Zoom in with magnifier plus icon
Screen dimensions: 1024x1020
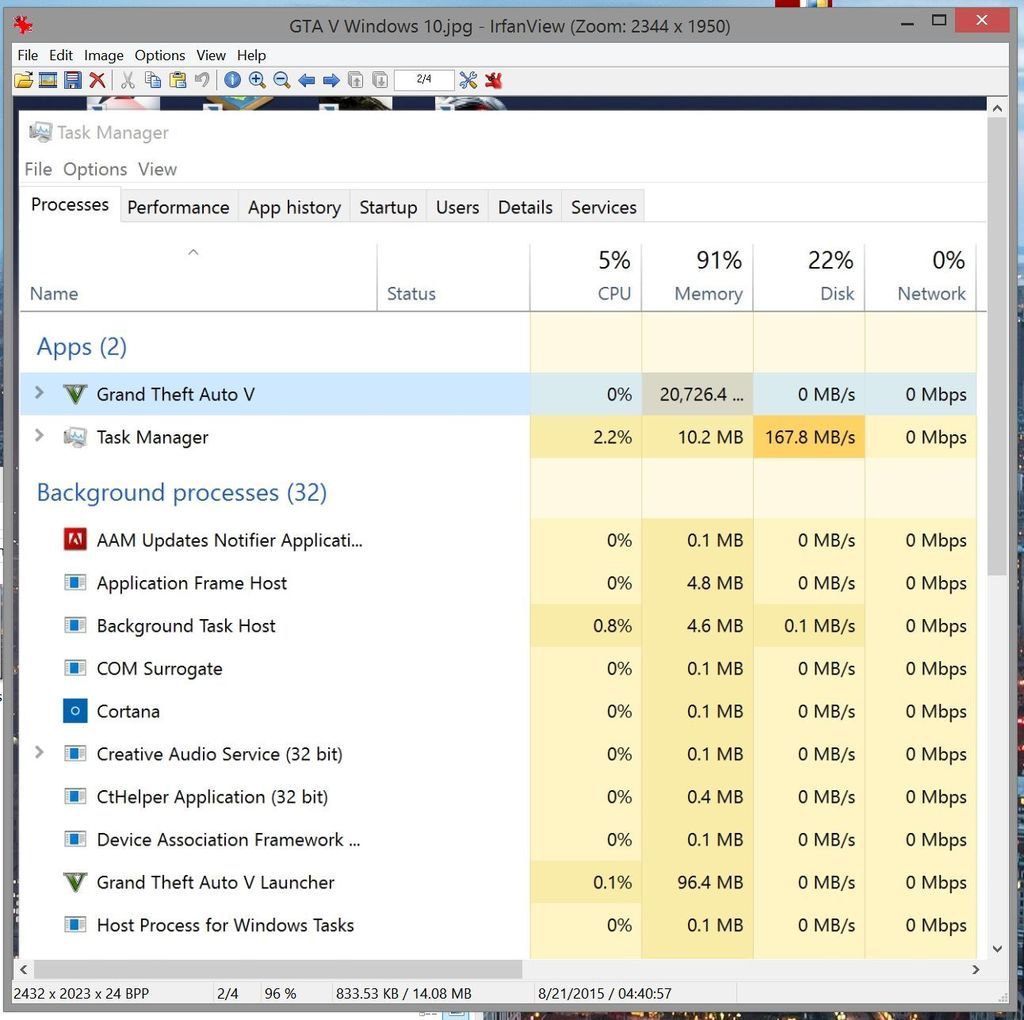[257, 80]
